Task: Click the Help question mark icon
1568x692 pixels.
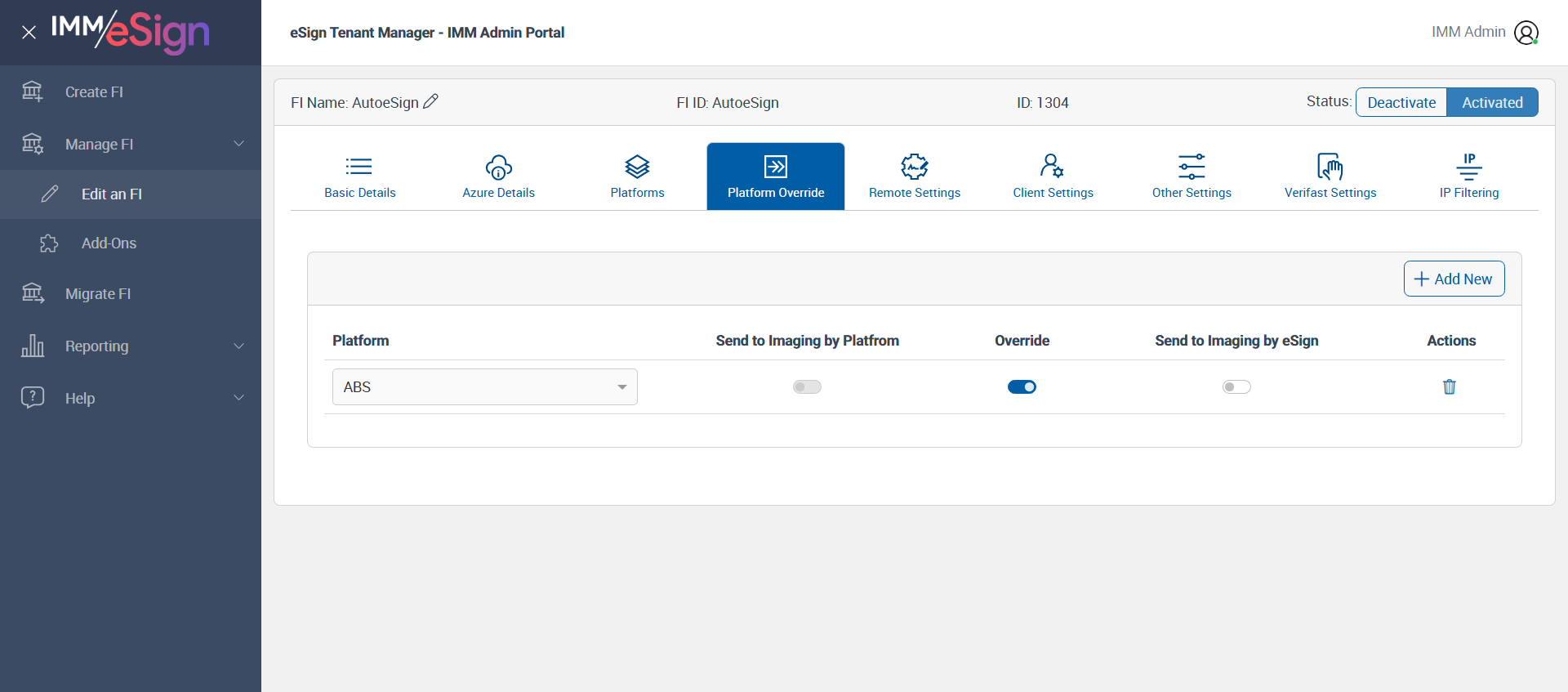Action: click(x=33, y=398)
